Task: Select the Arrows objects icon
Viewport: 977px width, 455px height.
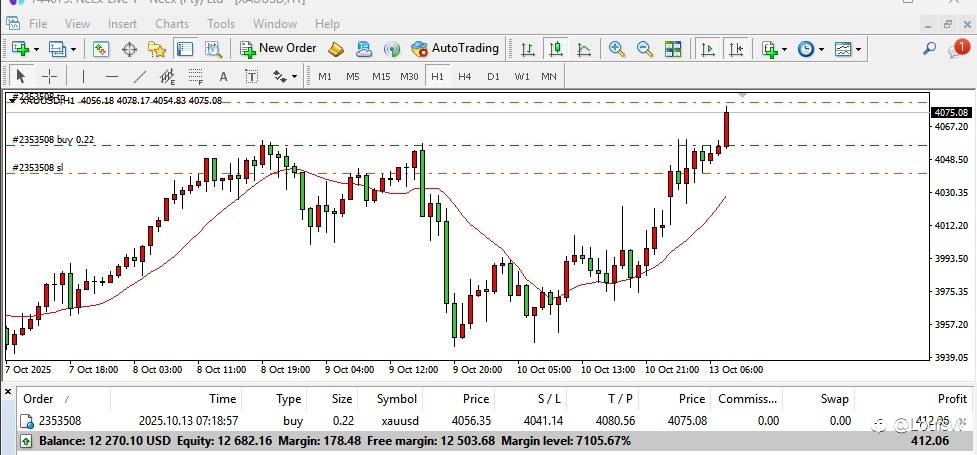Action: coord(280,77)
